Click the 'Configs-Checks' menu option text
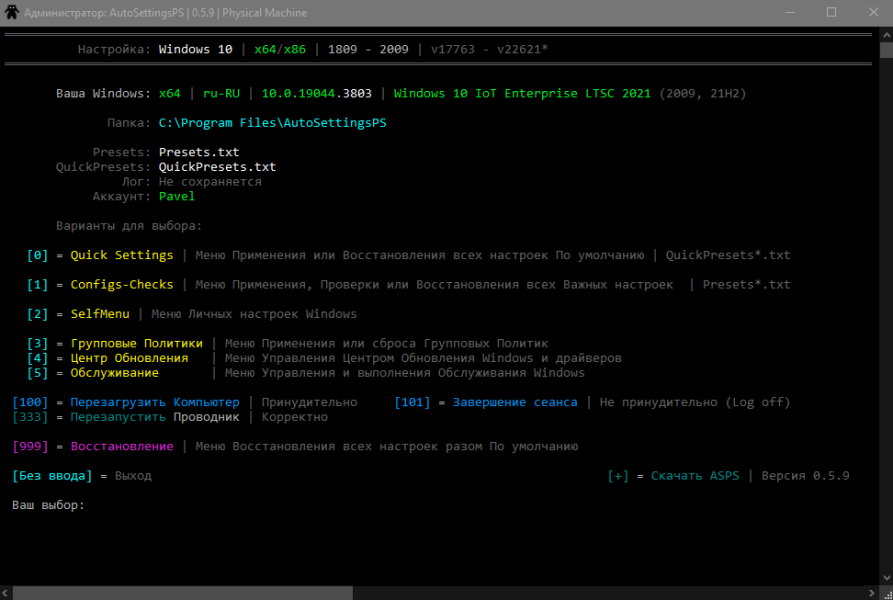 coord(122,285)
